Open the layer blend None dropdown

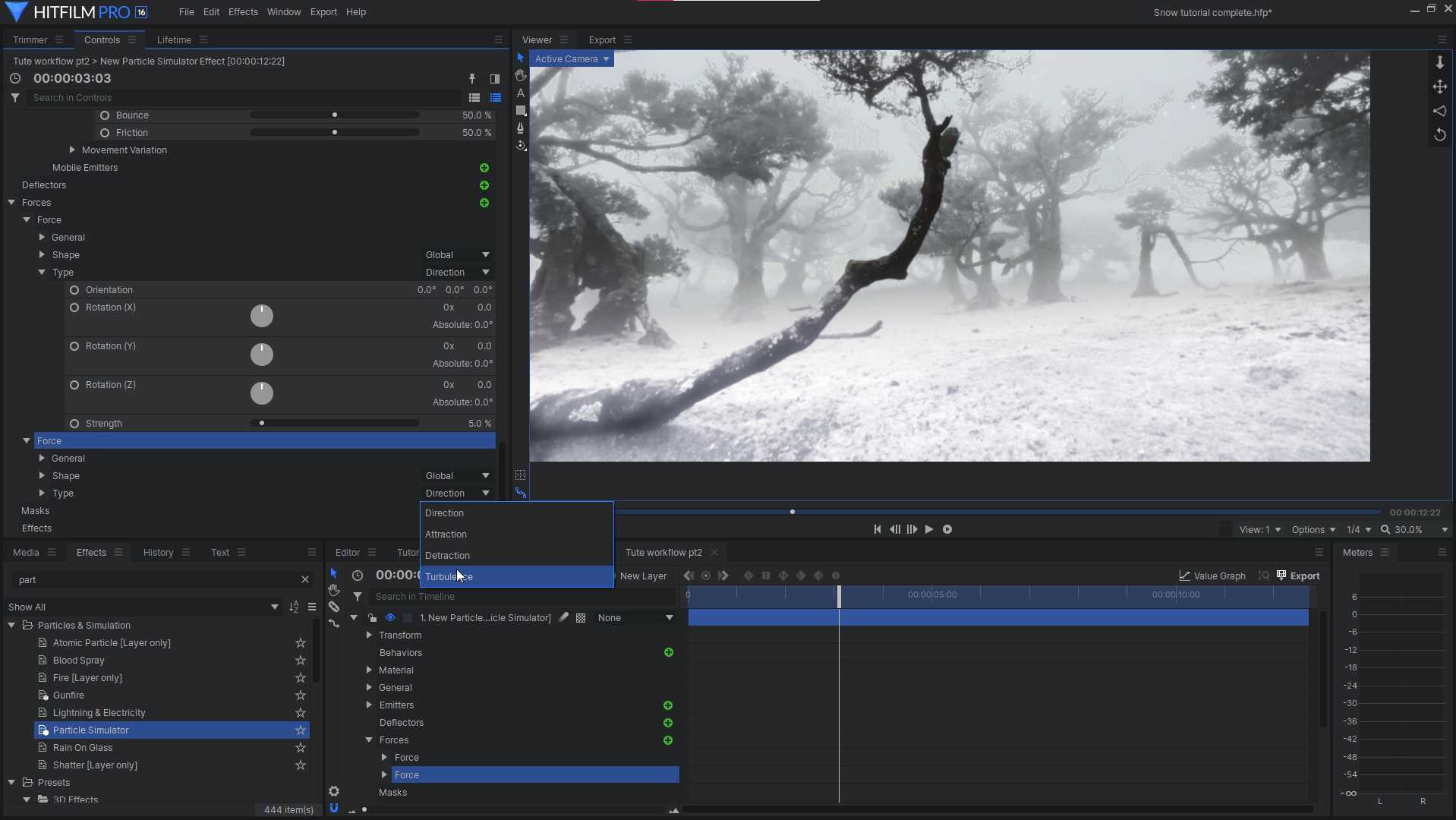[x=635, y=618]
